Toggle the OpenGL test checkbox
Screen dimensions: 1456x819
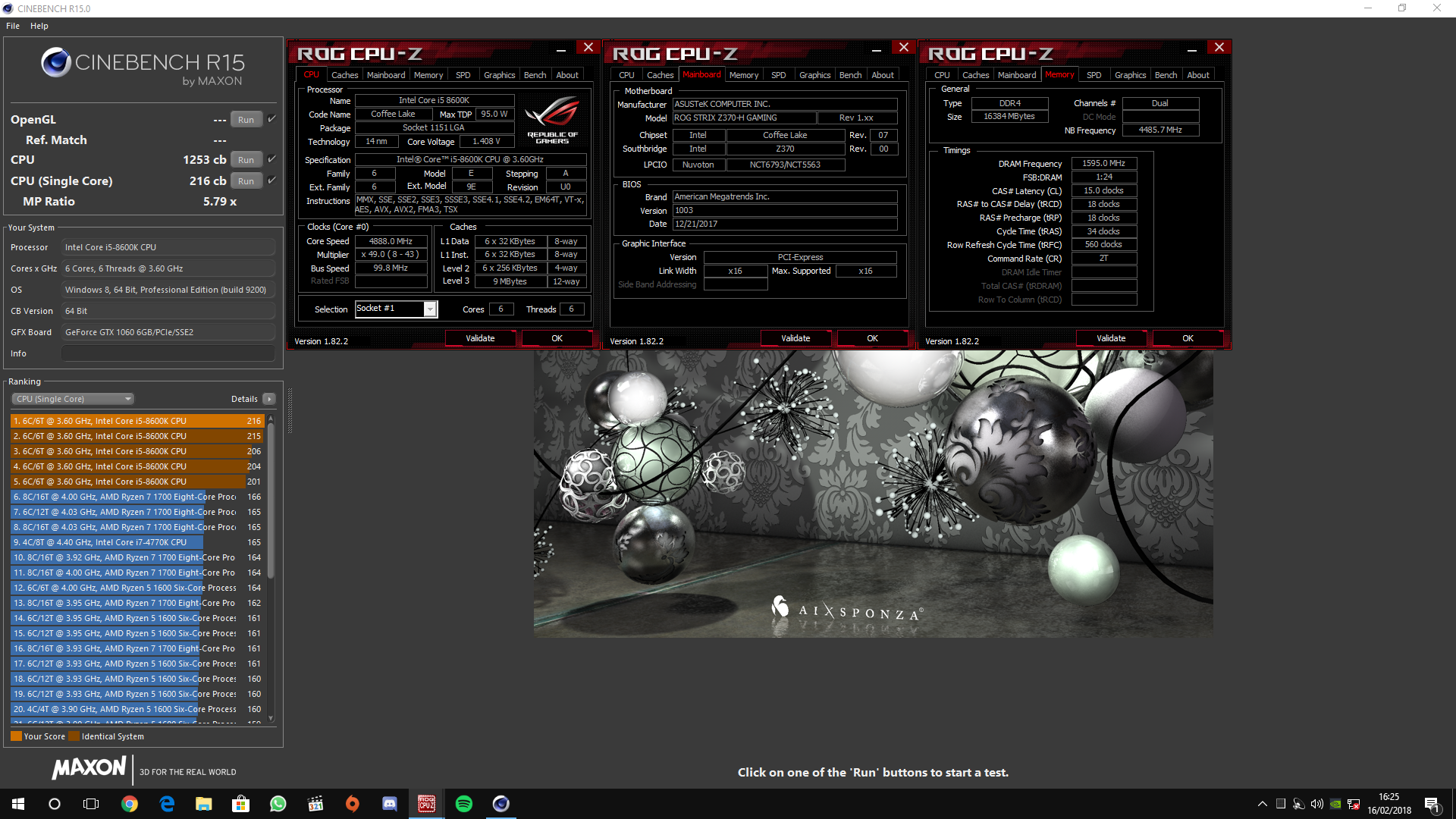click(271, 119)
